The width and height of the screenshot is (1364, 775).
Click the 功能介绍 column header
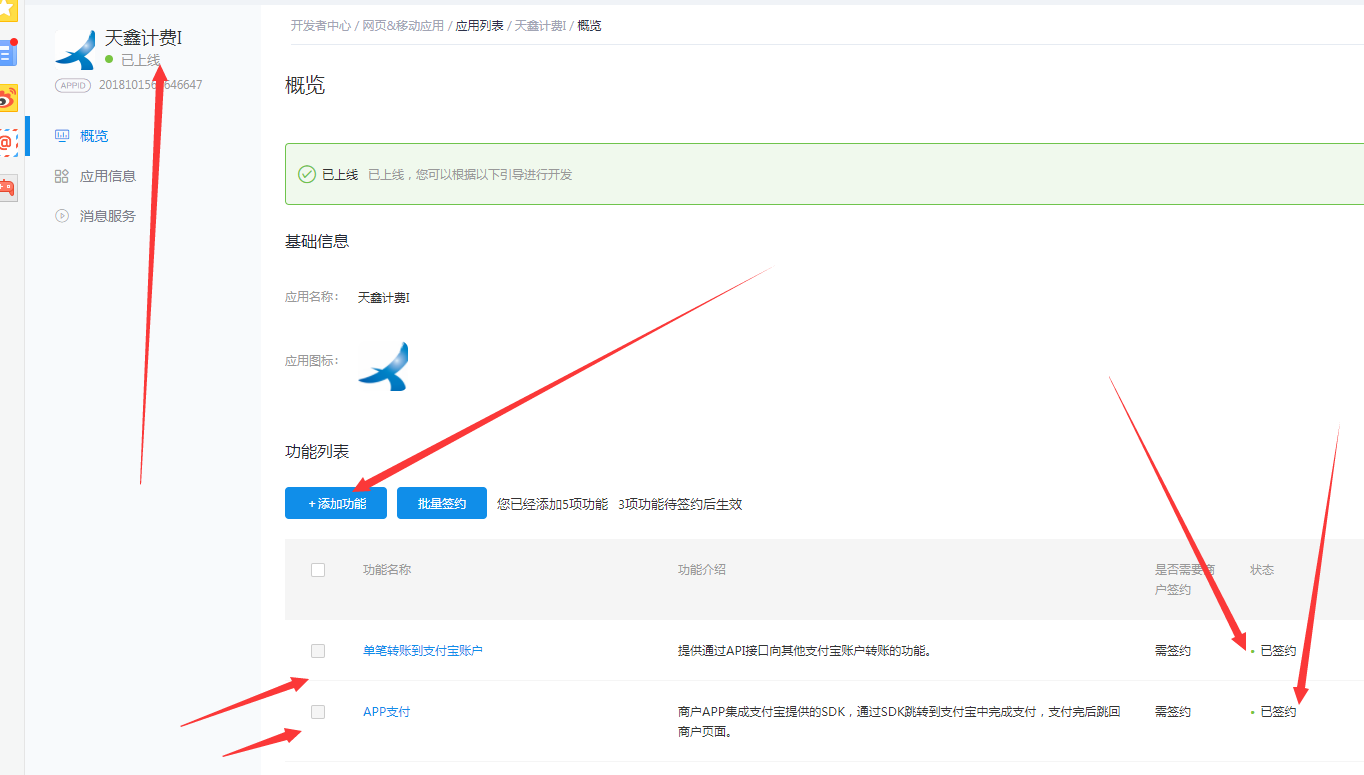(702, 570)
